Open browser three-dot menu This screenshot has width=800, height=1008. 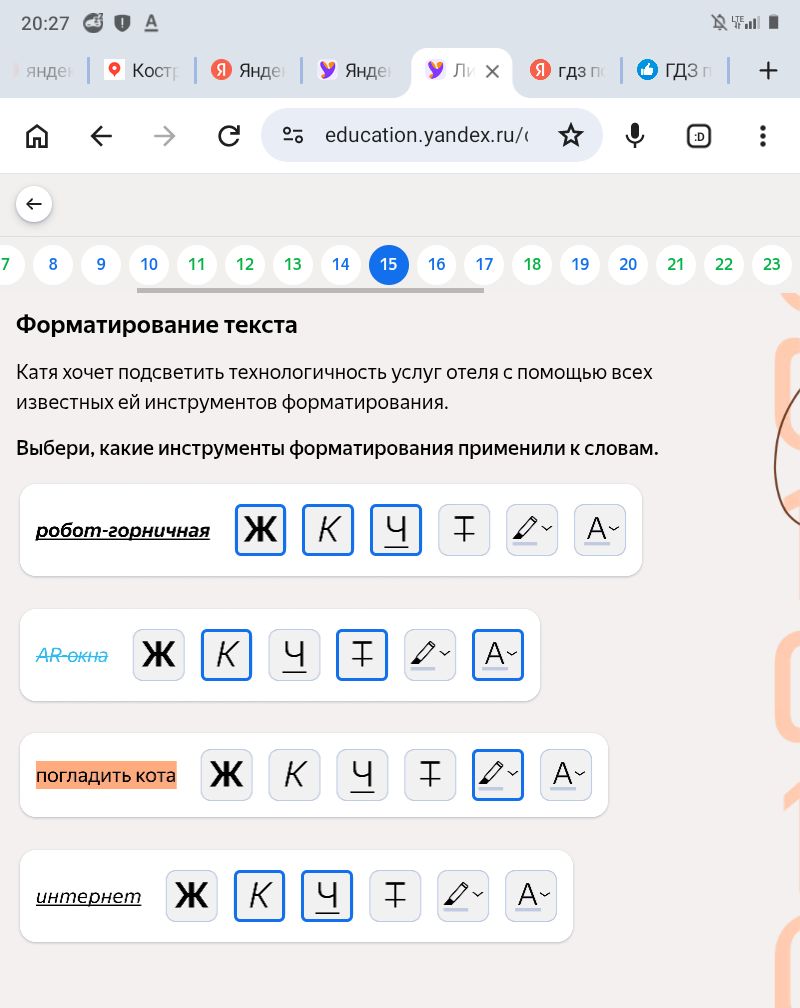(x=763, y=136)
